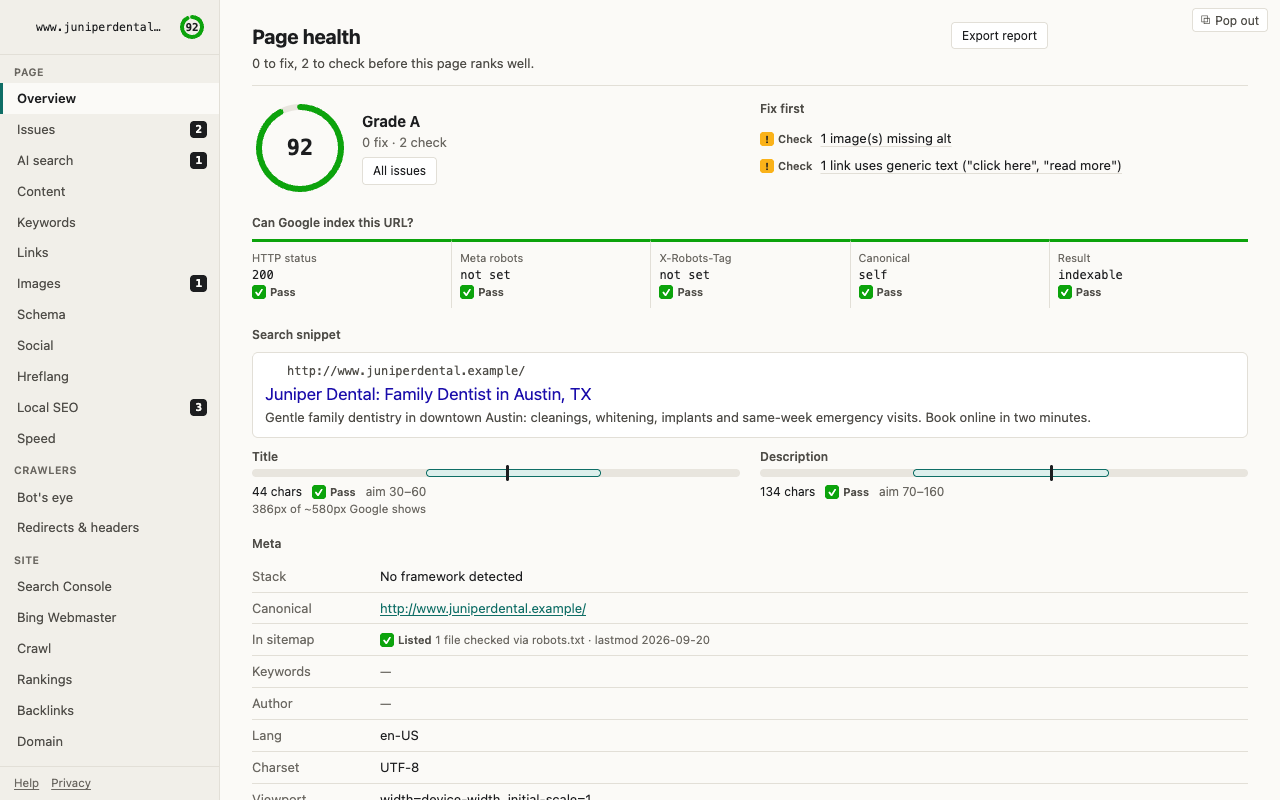Viewport: 1280px width, 800px height.
Task: Open the "1 image(s) missing alt" issue
Action: [886, 139]
